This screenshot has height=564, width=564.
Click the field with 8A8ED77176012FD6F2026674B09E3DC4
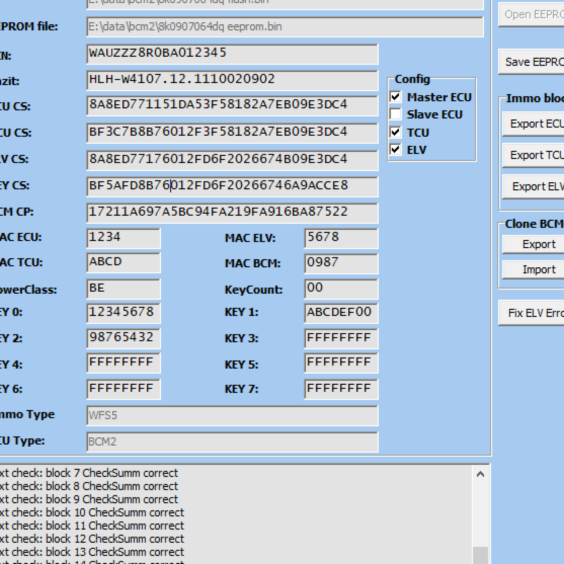tap(232, 160)
